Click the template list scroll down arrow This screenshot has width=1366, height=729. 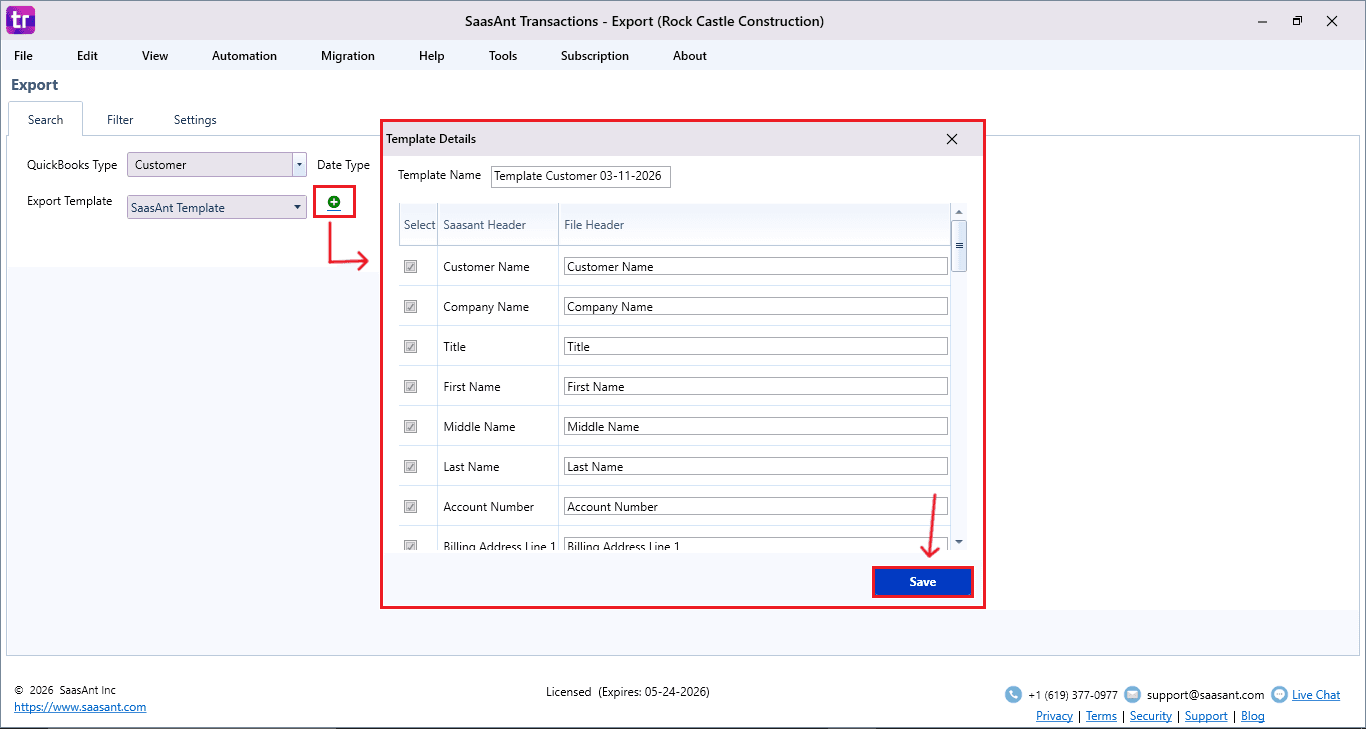[x=959, y=541]
